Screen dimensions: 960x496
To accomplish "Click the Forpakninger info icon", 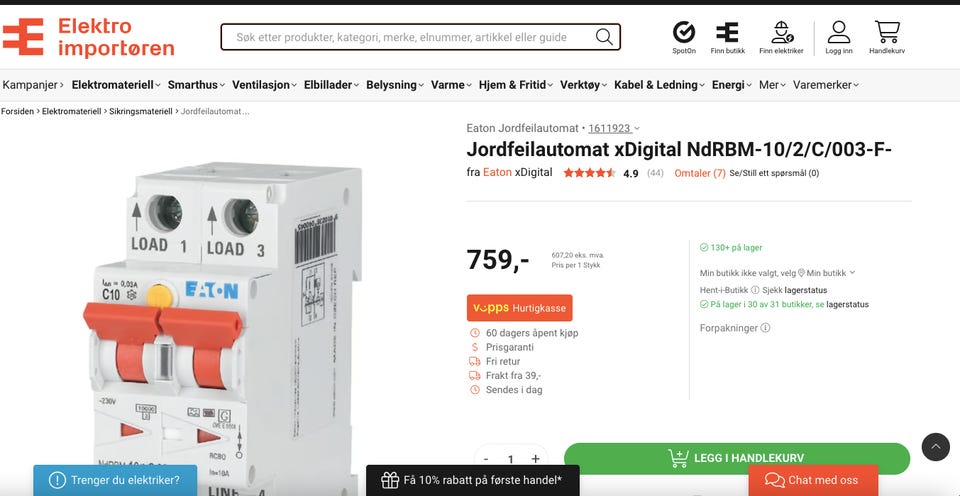I will [x=765, y=328].
